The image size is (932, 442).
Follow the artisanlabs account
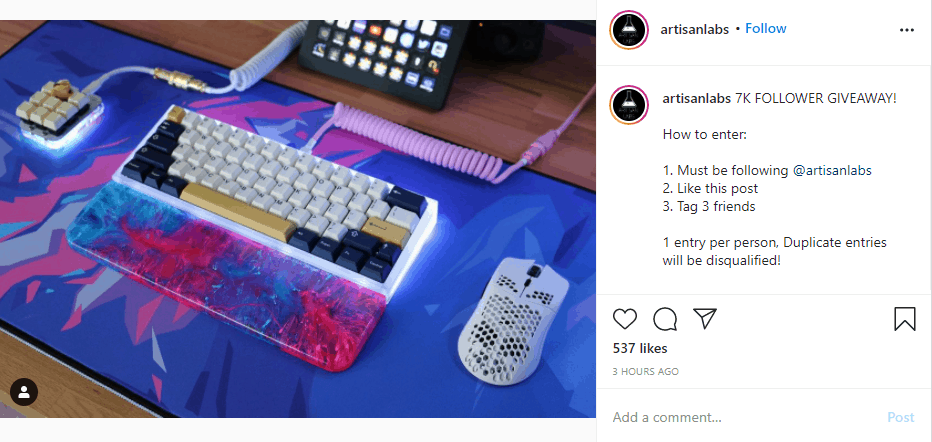766,29
